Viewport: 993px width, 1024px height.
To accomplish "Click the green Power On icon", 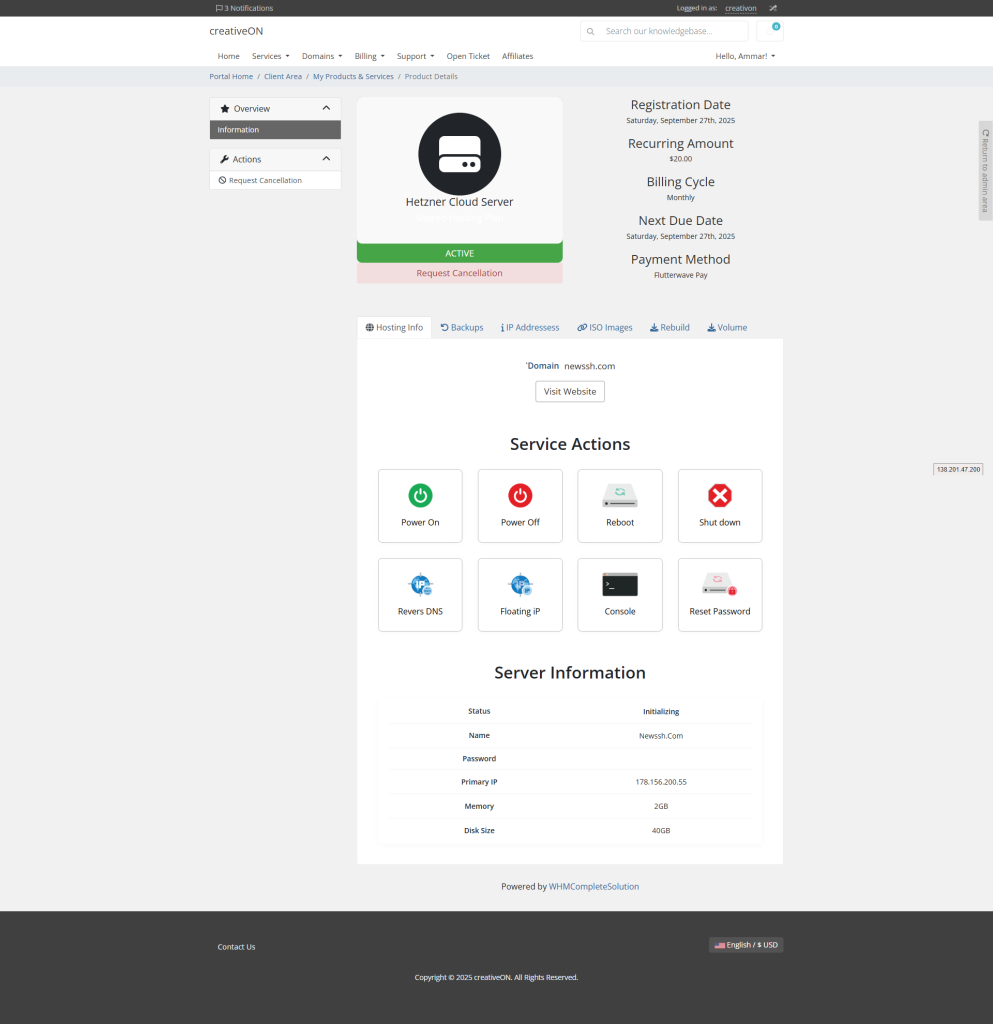I will point(420,496).
